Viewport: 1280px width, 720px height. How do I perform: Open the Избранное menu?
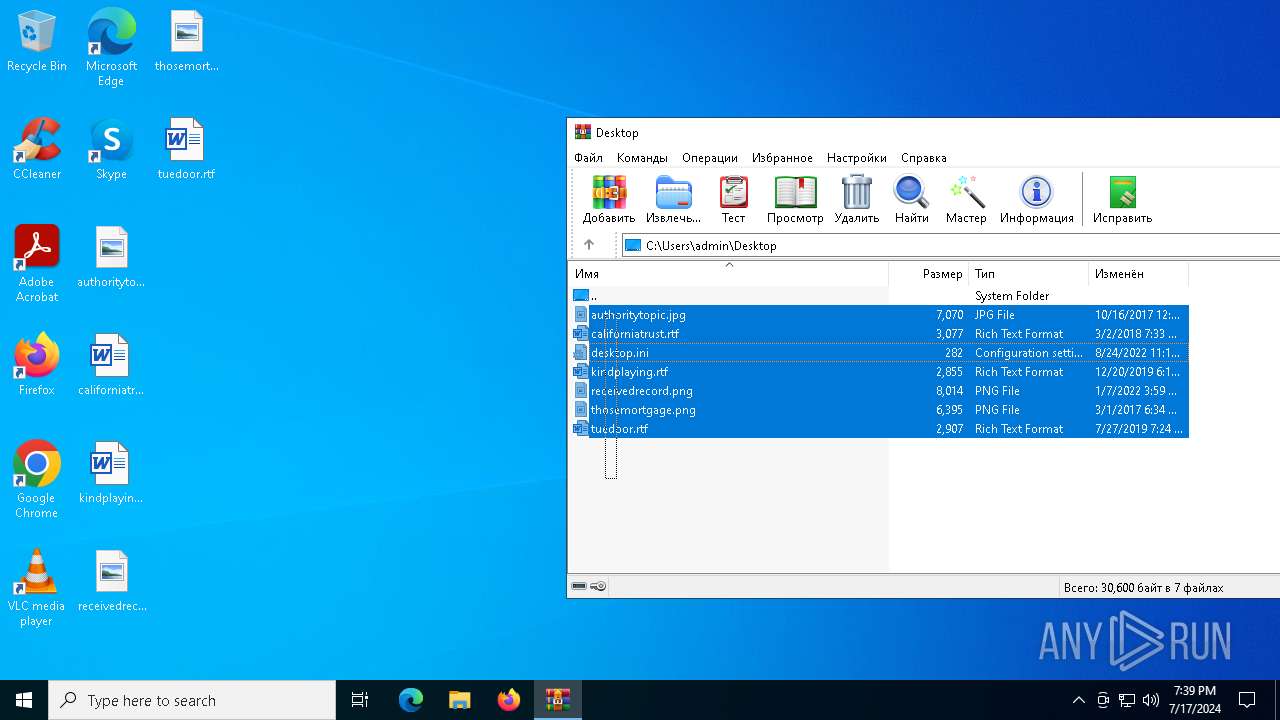tap(782, 158)
